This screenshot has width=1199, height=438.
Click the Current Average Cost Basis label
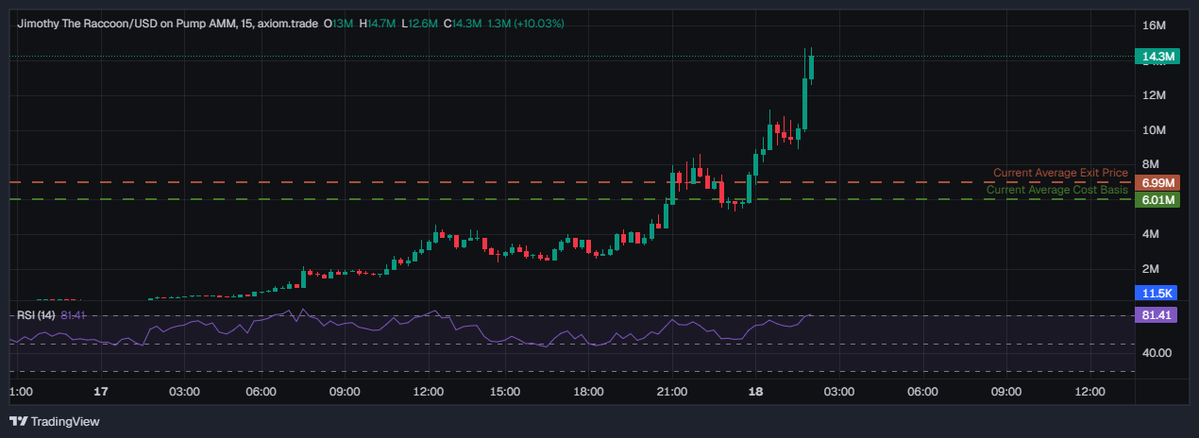click(x=1057, y=190)
